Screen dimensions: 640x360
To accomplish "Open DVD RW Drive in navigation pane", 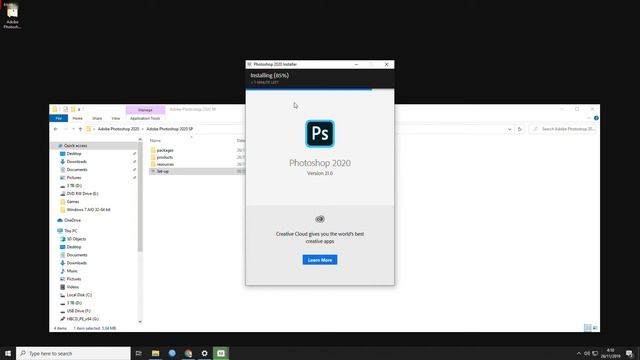I will tap(82, 193).
